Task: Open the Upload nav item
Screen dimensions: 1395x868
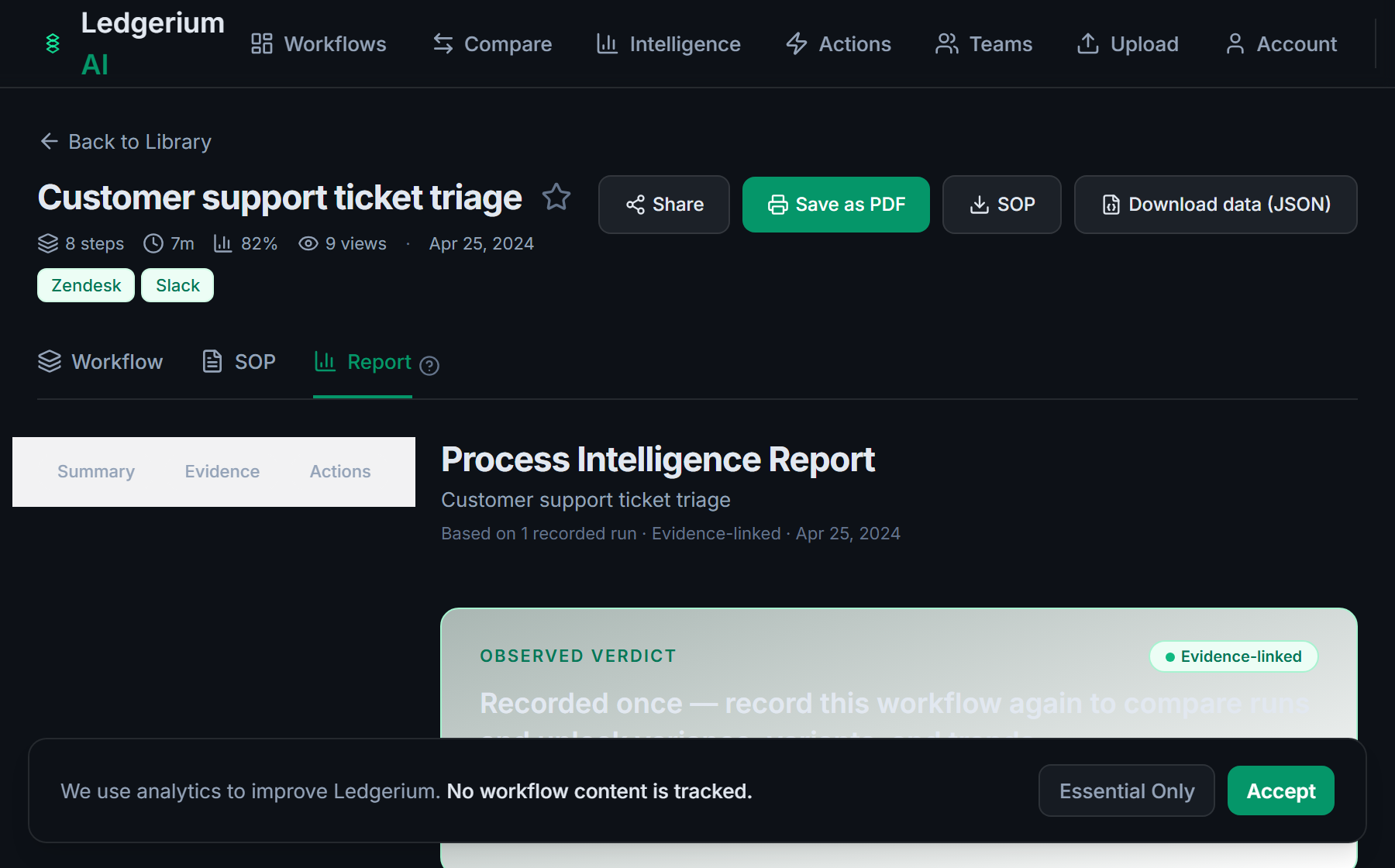Action: tap(1128, 44)
